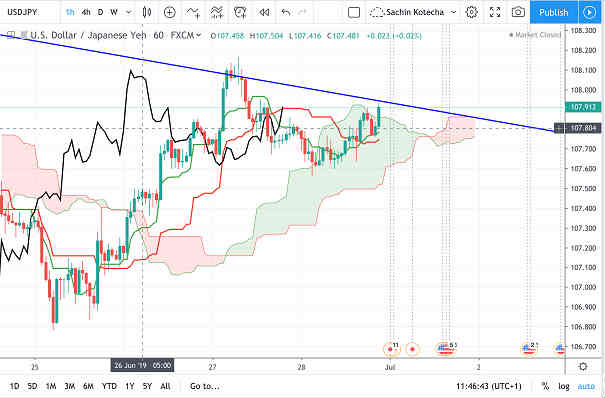Screen dimensions: 605x398
Task: Take a chart snapshot with camera icon
Action: 518,12
